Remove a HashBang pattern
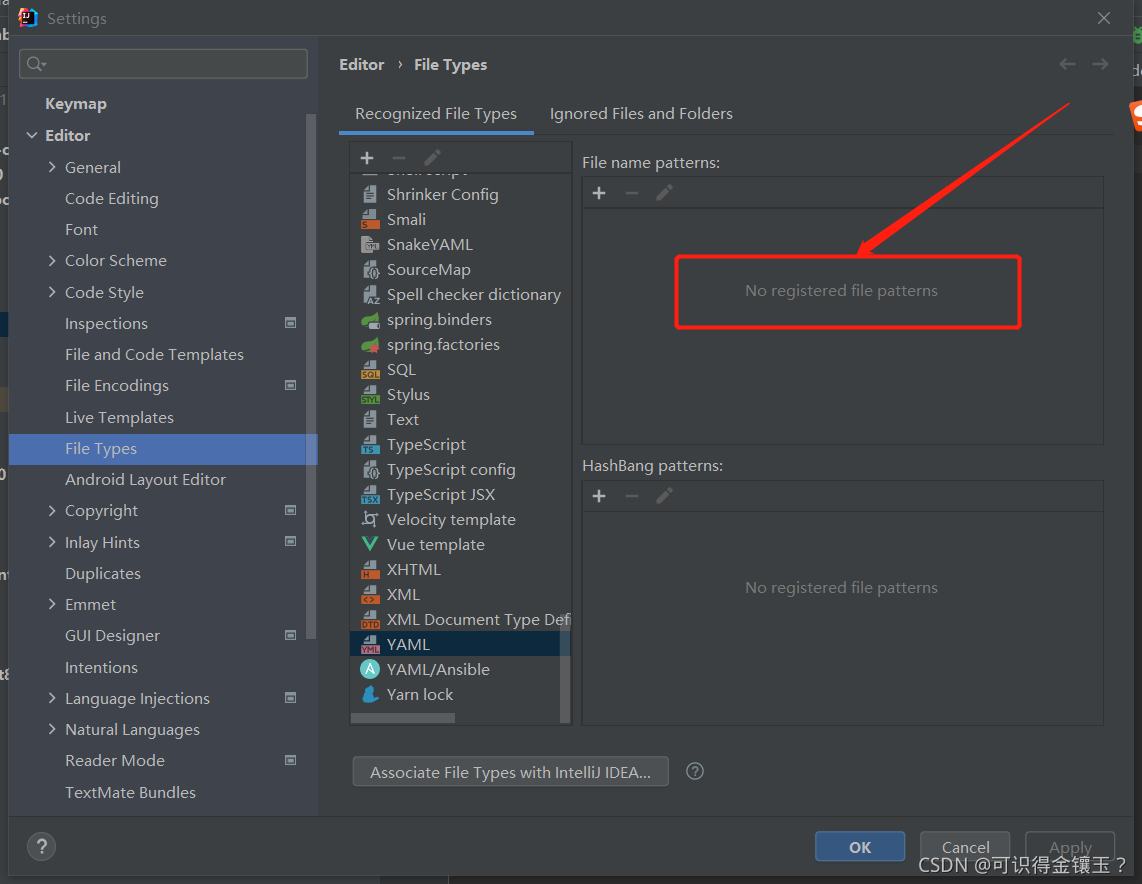The height and width of the screenshot is (884, 1142). pyautogui.click(x=631, y=496)
